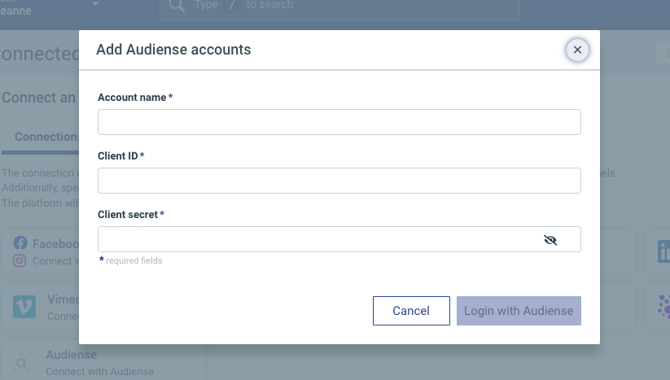Toggle Client secret visibility eye icon
The width and height of the screenshot is (670, 380).
pyautogui.click(x=550, y=240)
